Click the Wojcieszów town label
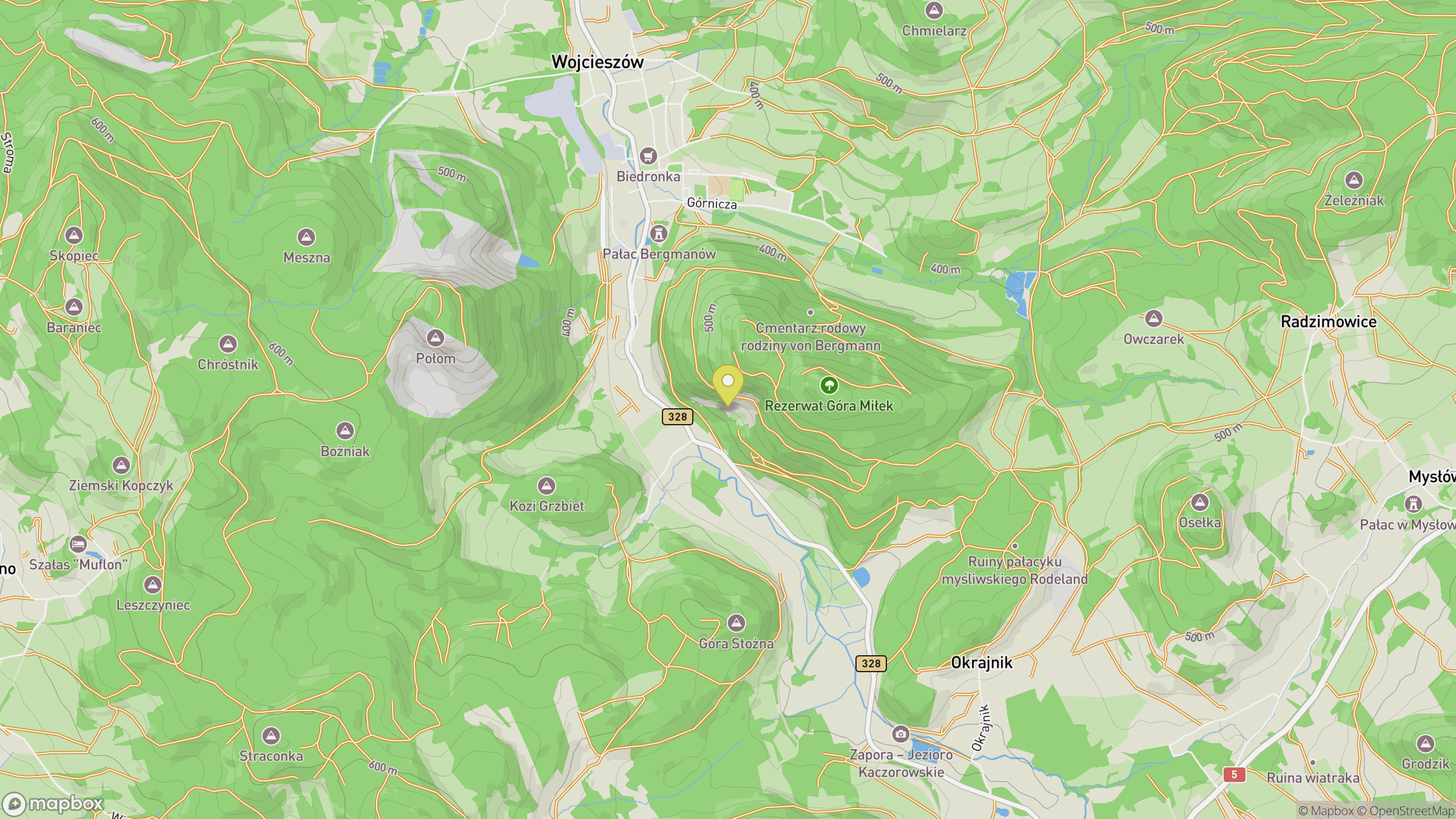Screen dimensions: 1456x819 (598, 62)
